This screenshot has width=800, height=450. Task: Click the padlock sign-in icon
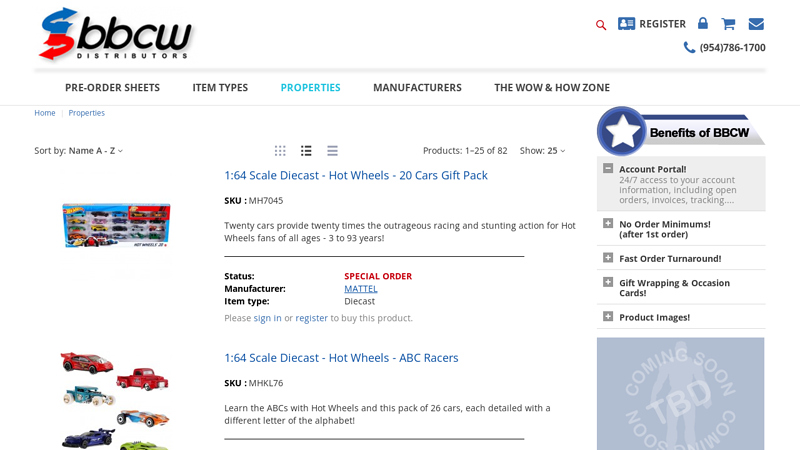coord(703,24)
